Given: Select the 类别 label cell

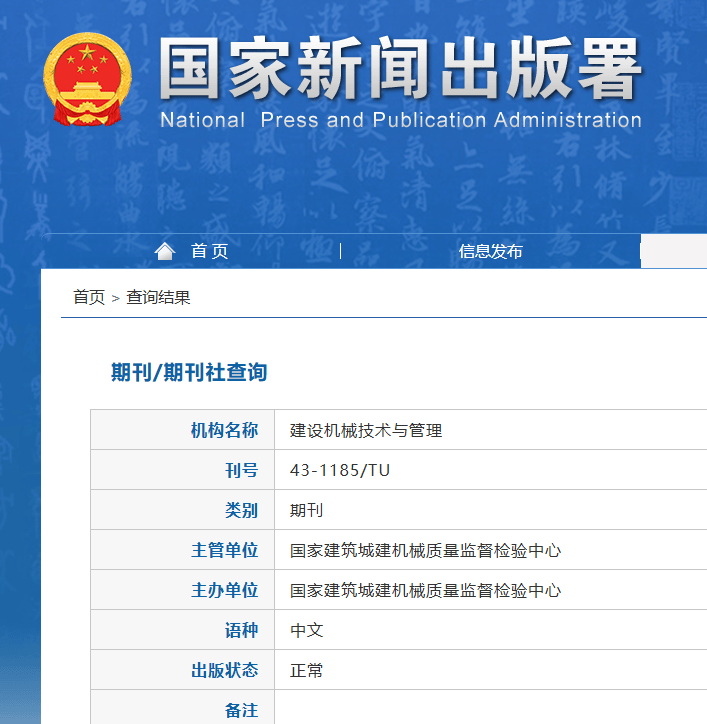Looking at the screenshot, I should (183, 510).
